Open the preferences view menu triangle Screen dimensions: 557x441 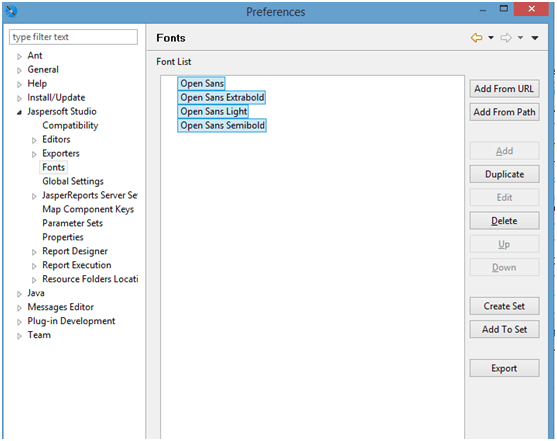535,38
